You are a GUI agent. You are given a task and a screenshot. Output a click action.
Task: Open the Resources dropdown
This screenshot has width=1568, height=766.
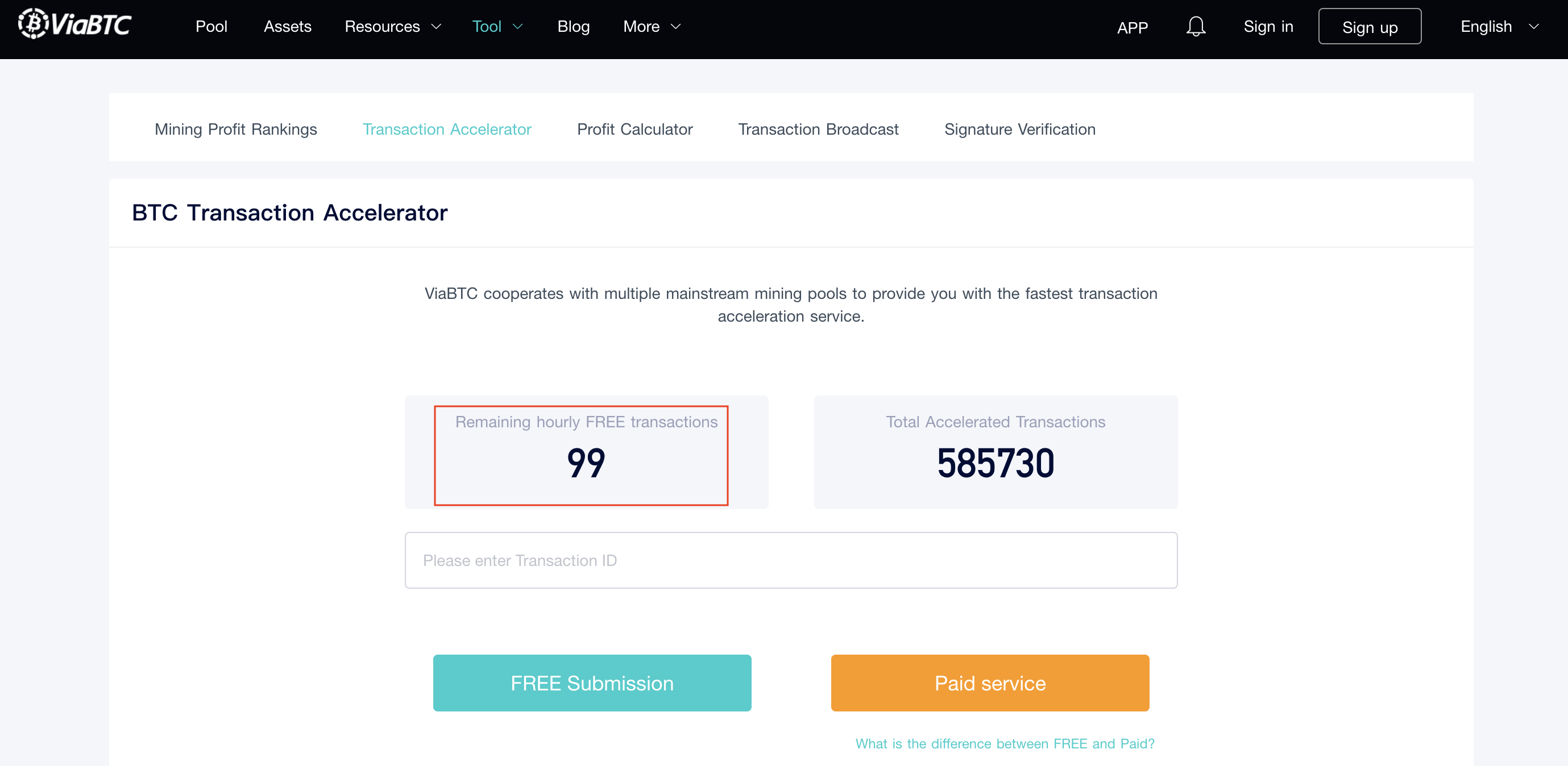point(392,26)
